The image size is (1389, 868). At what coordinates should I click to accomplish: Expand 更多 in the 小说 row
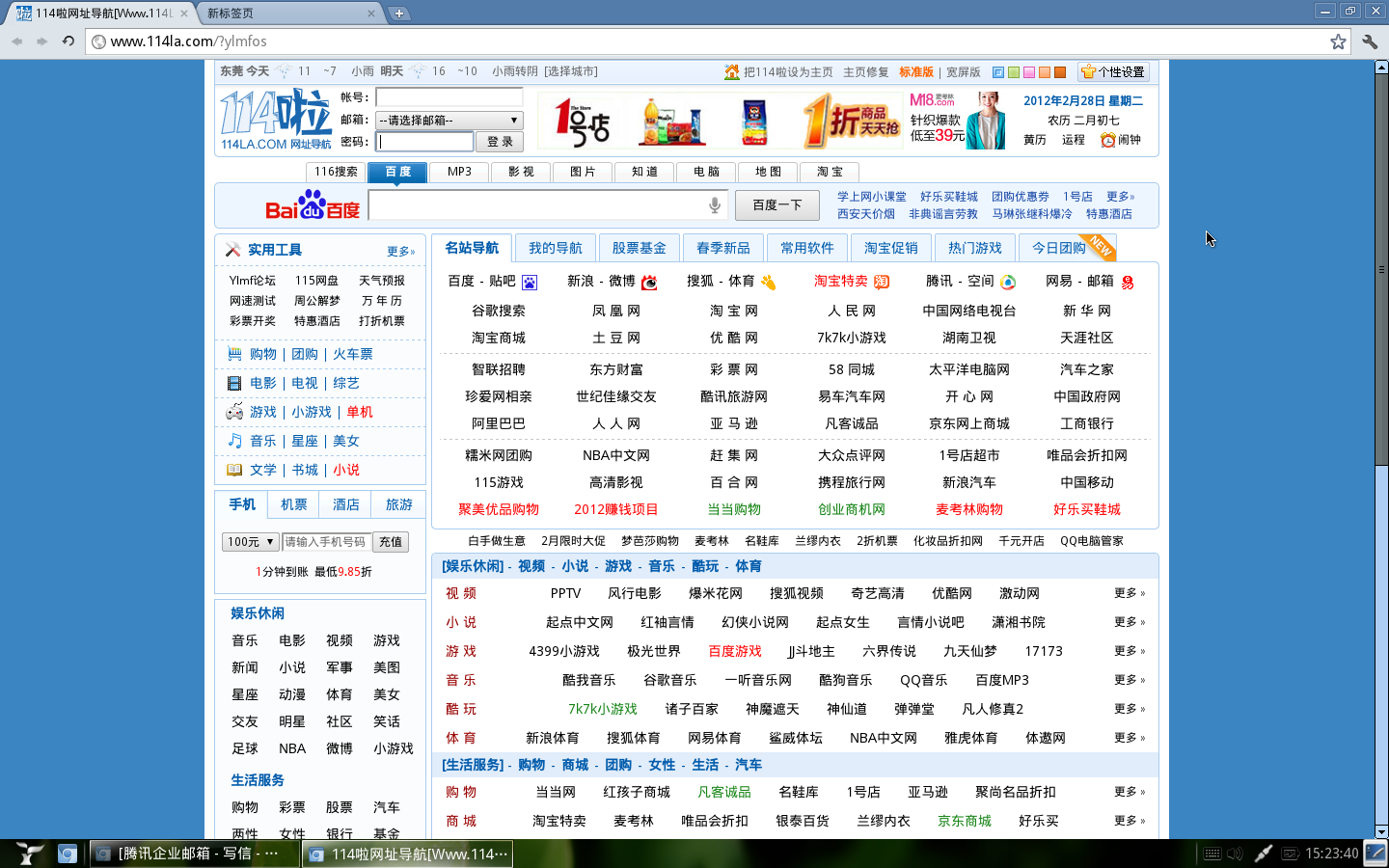[x=1130, y=622]
